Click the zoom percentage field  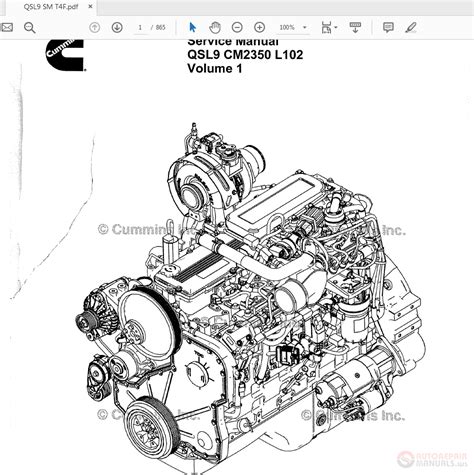point(288,27)
